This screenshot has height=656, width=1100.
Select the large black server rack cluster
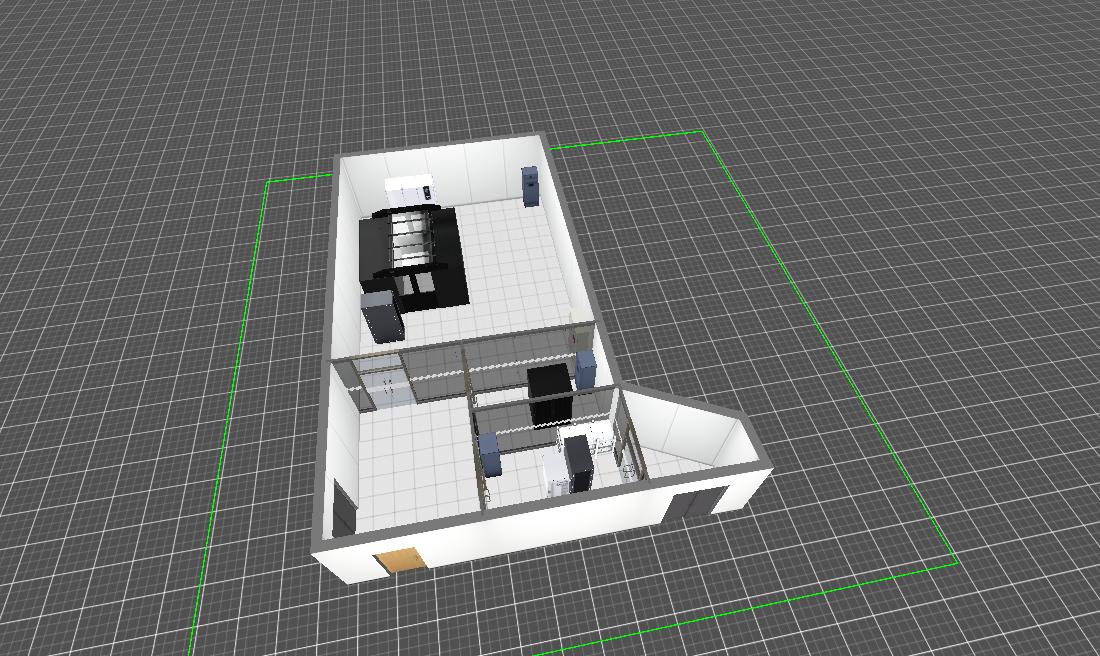(412, 255)
